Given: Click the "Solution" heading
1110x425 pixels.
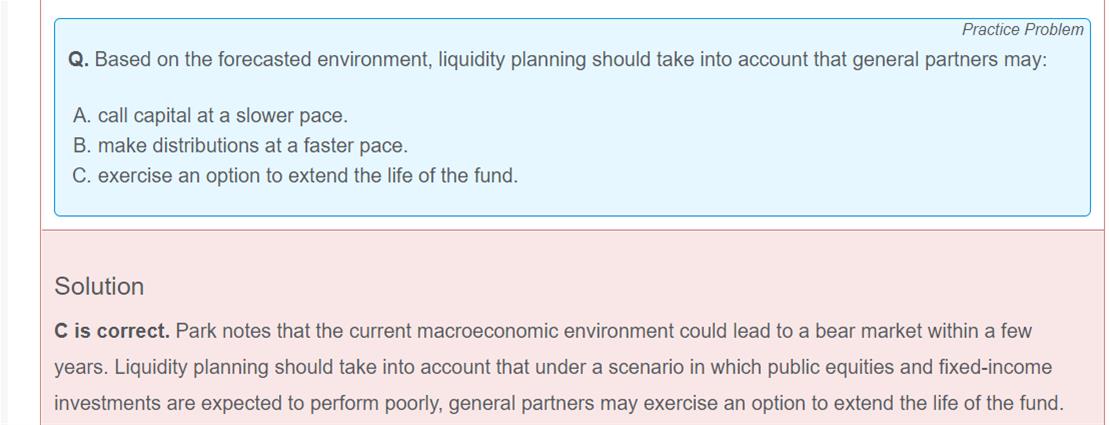Looking at the screenshot, I should (x=99, y=287).
